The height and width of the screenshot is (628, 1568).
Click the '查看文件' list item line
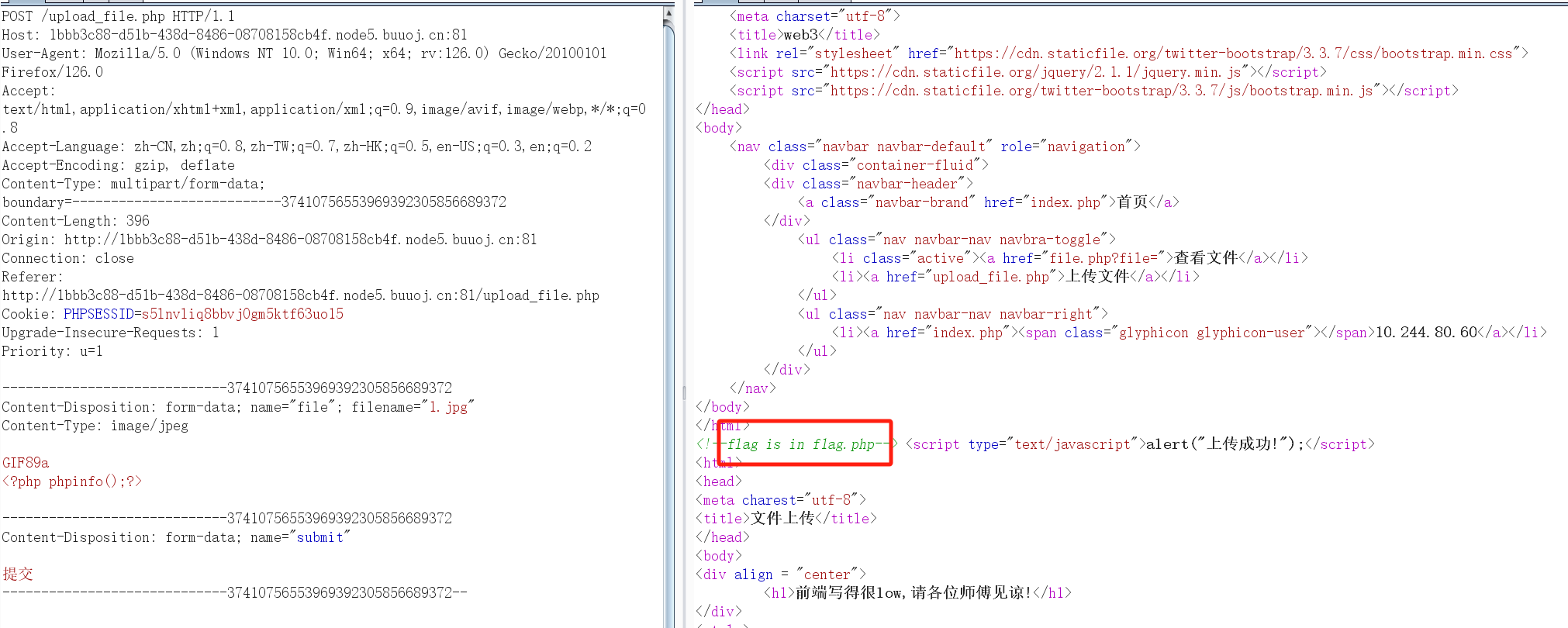(x=1070, y=258)
